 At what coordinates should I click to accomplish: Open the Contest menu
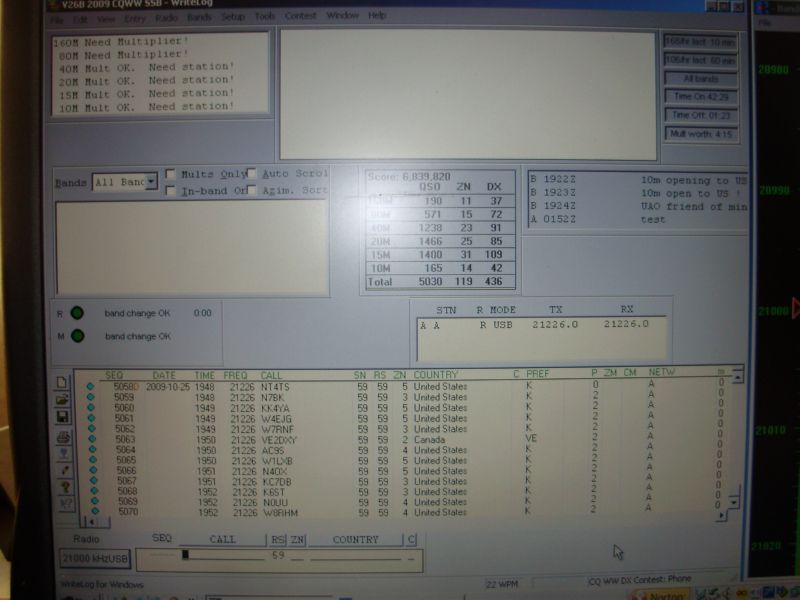[300, 16]
